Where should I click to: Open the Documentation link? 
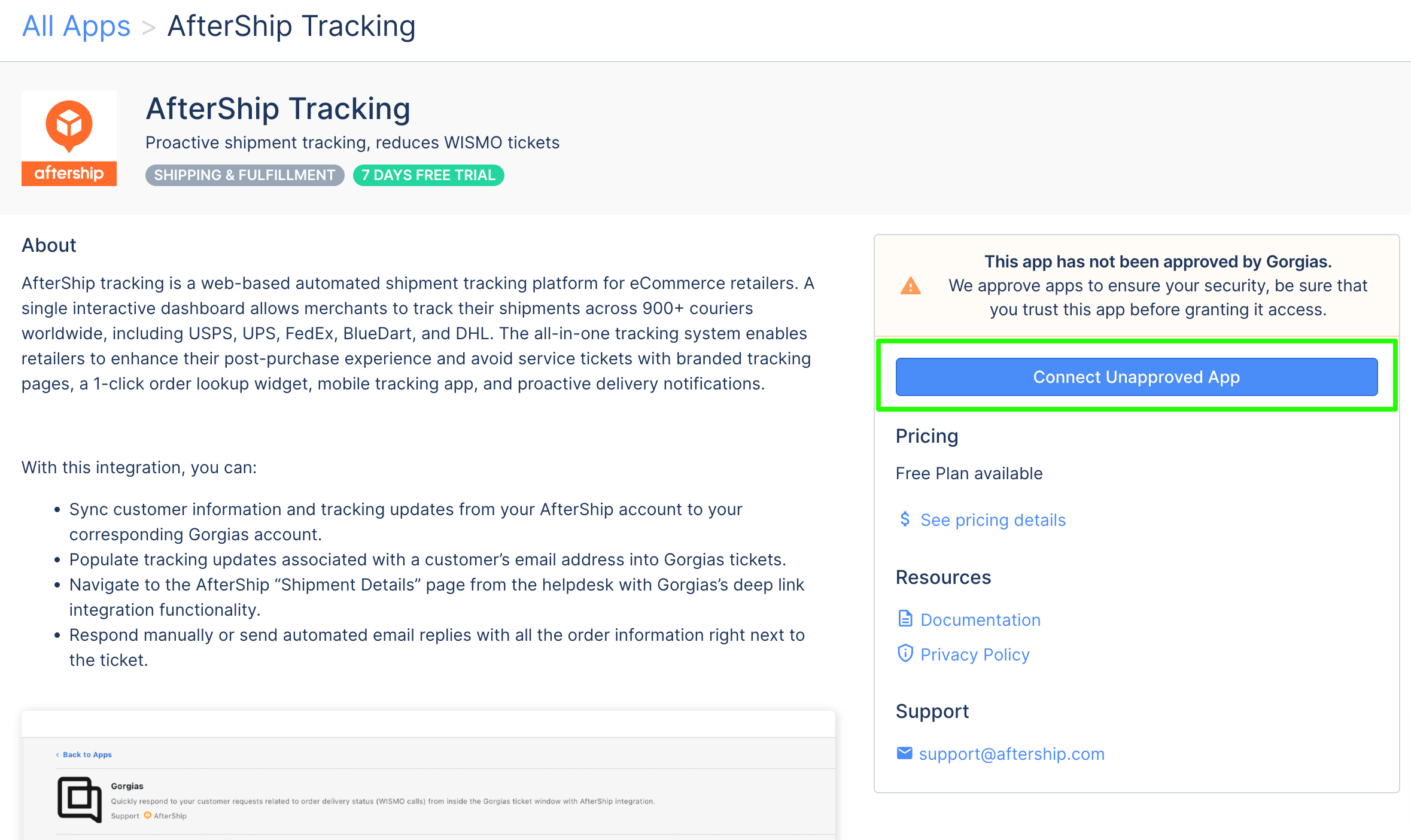tap(980, 620)
